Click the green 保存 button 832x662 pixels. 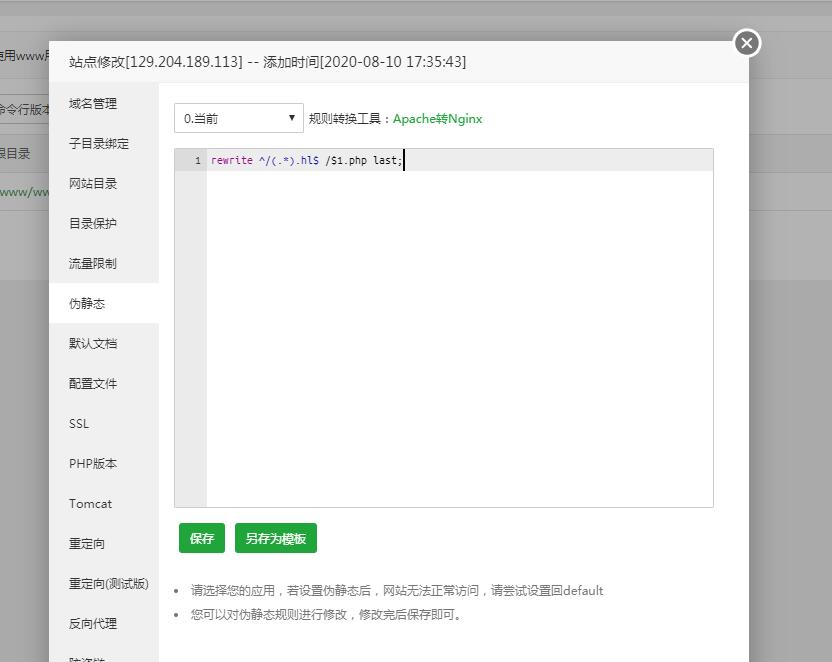point(202,538)
